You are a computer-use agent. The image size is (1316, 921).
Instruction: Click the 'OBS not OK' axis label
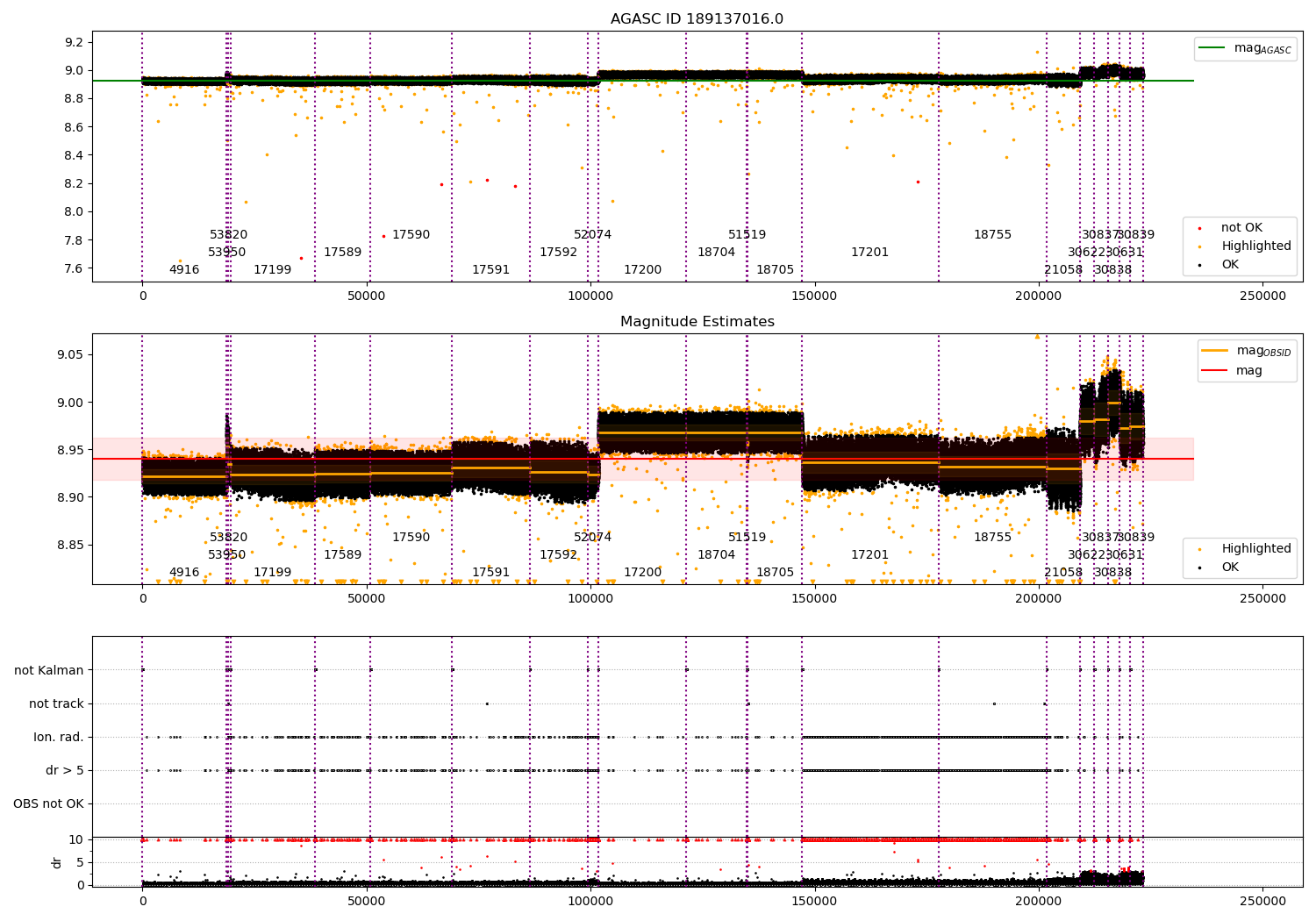tap(48, 804)
